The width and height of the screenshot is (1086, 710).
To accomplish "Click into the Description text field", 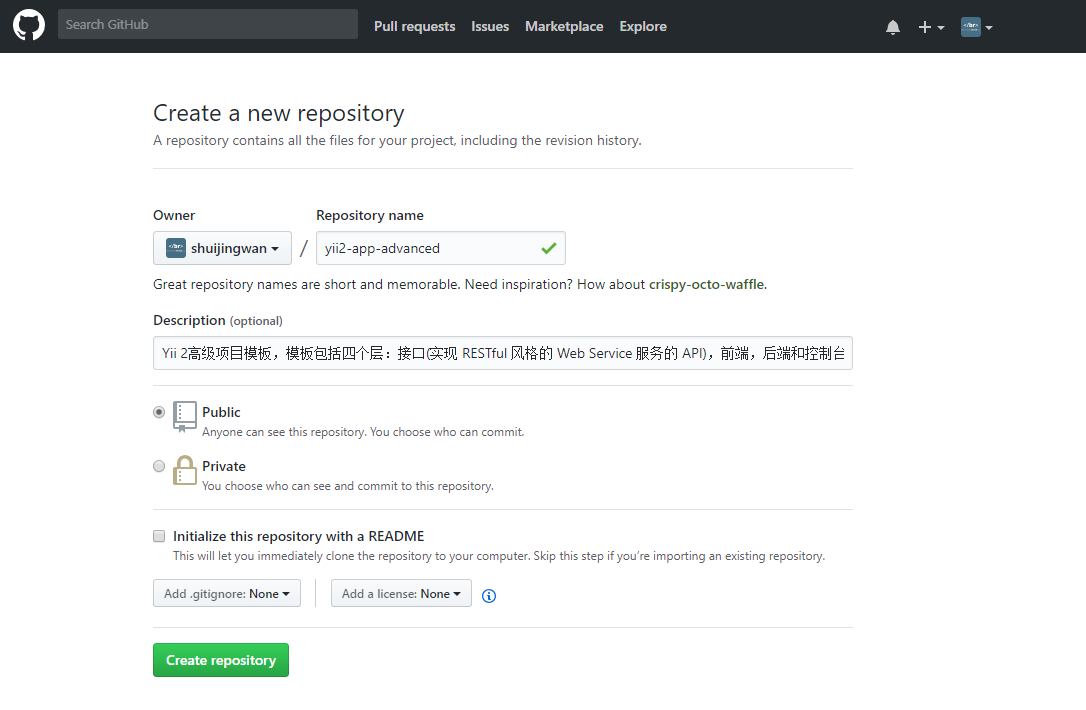I will [x=502, y=353].
